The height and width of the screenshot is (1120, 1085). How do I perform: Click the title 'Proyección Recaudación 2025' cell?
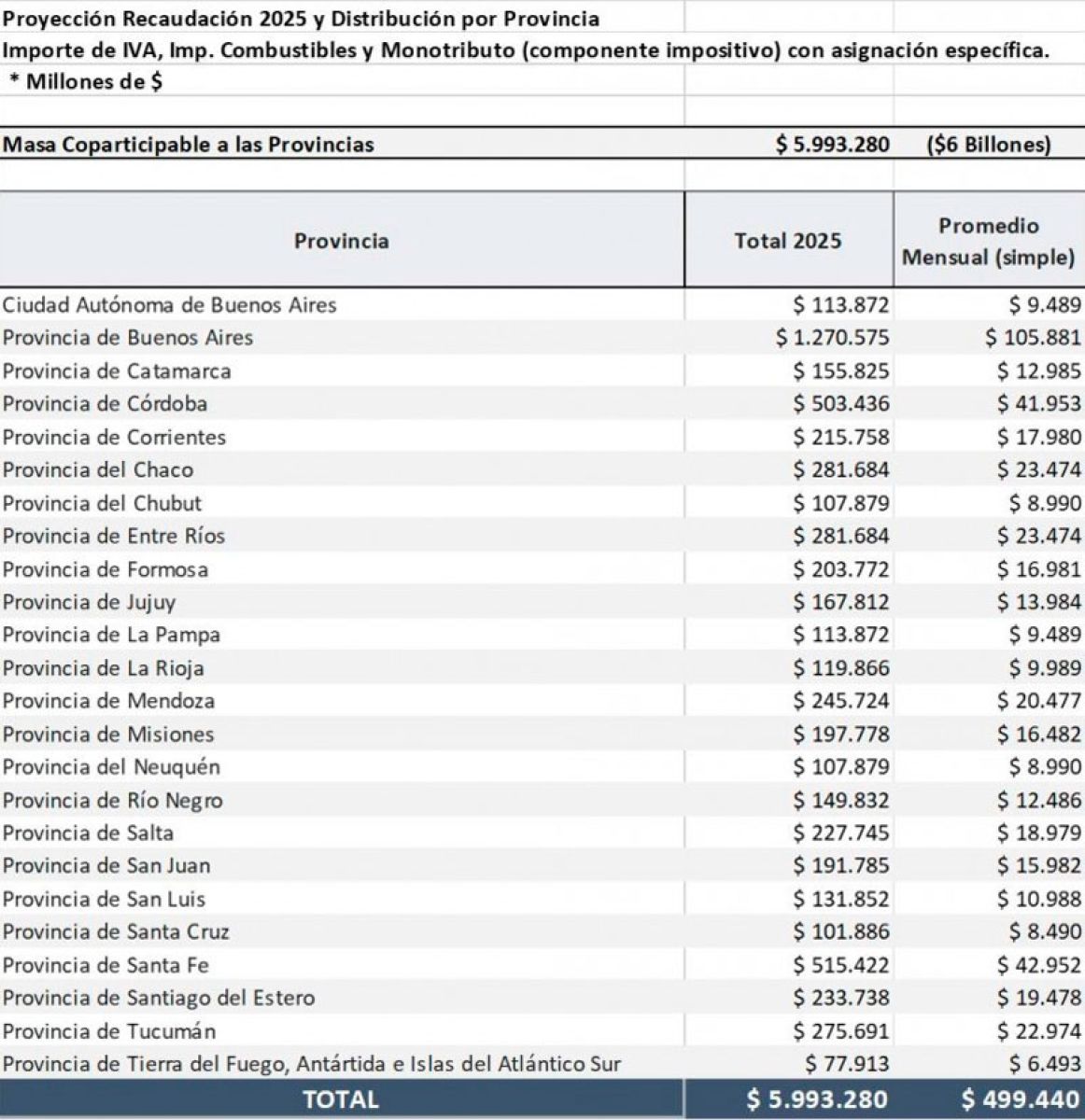pyautogui.click(x=301, y=19)
